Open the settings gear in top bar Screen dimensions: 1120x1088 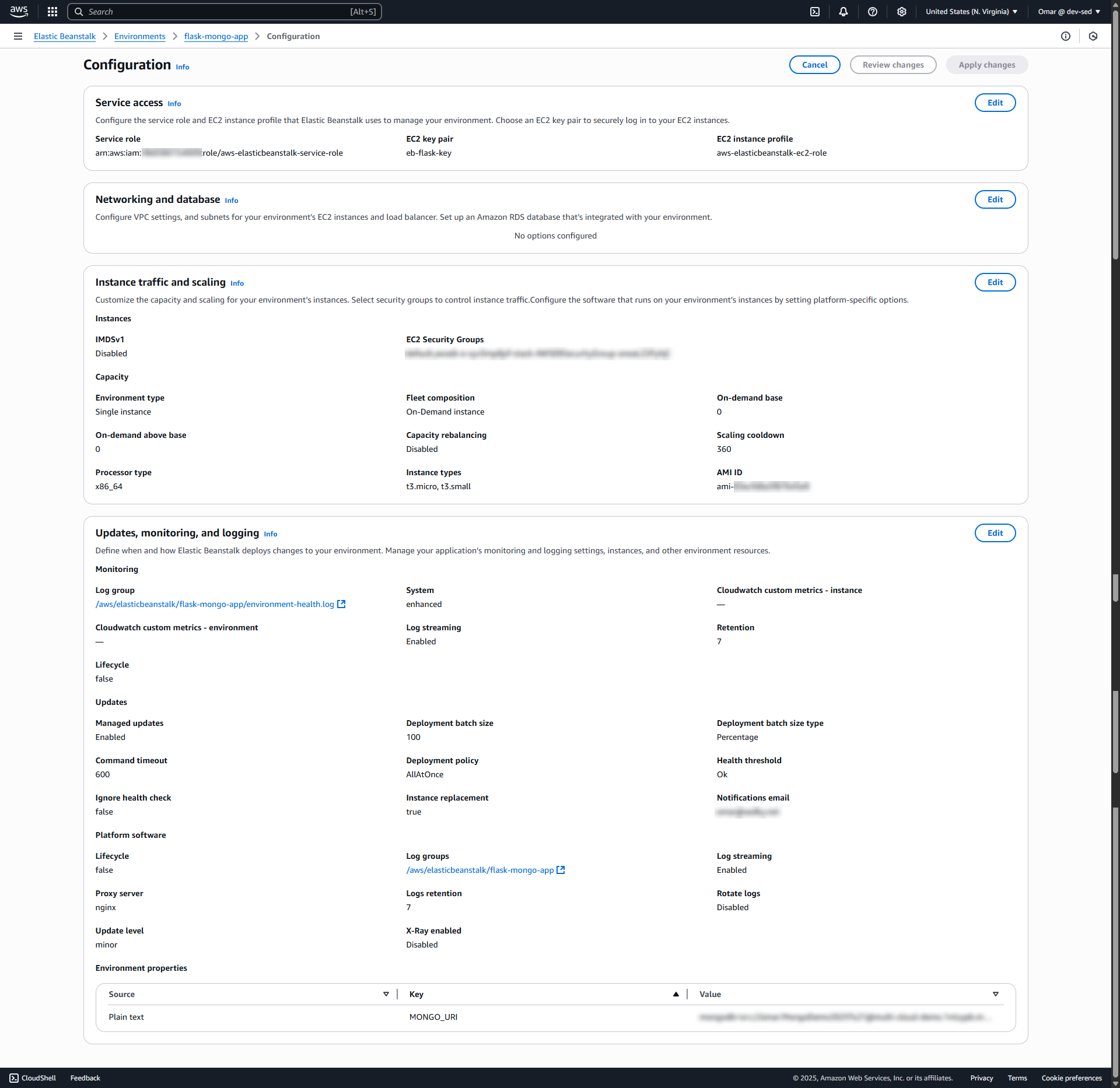[902, 12]
